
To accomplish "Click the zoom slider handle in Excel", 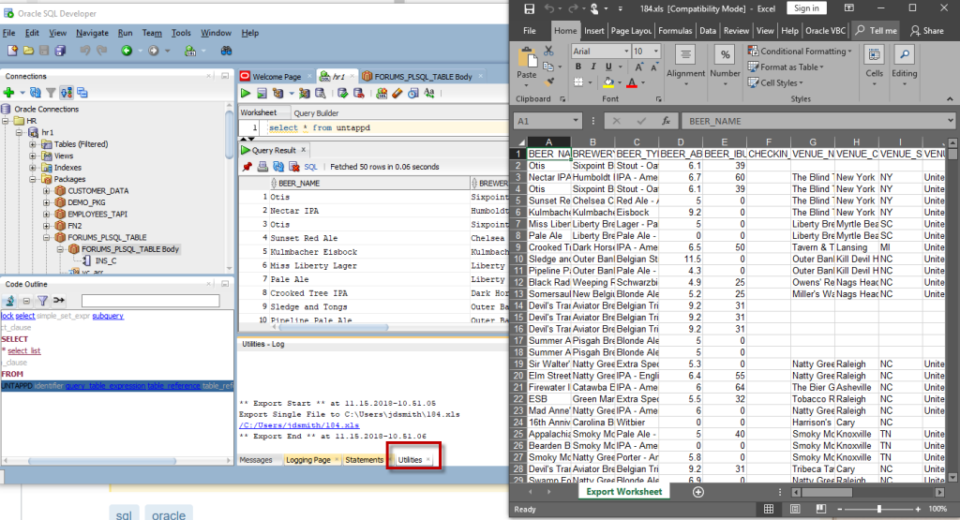I will click(879, 509).
